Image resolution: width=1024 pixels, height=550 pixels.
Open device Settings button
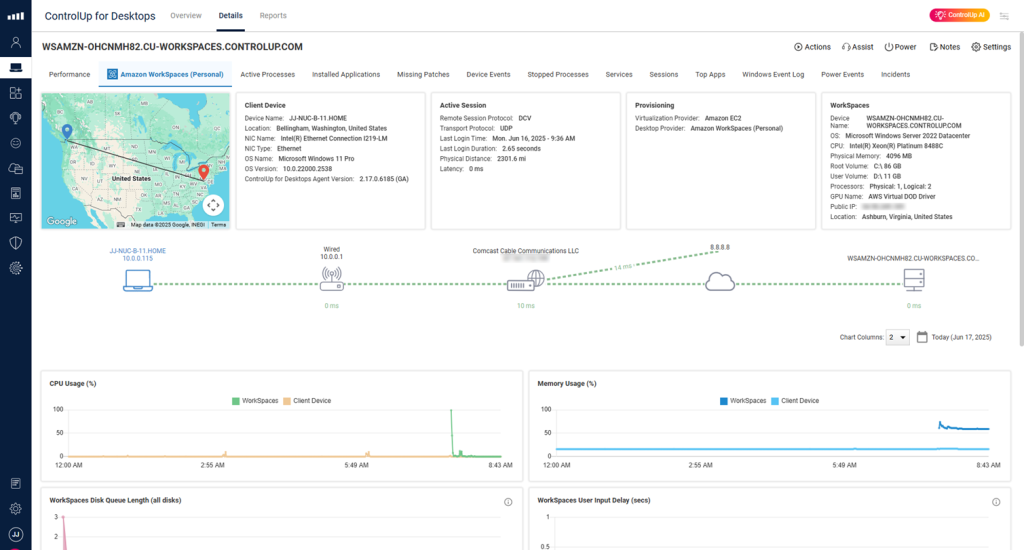click(991, 47)
